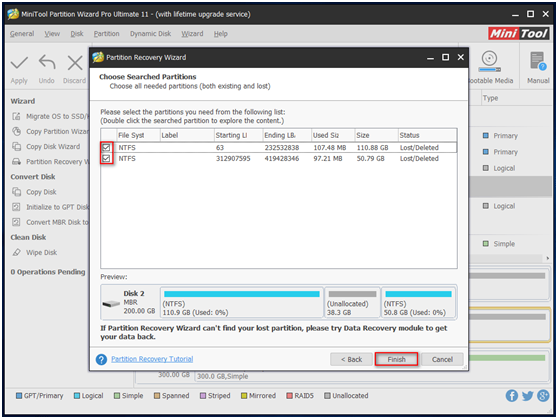Click the Back button
Viewport: 558px width, 419px height.
(x=351, y=359)
